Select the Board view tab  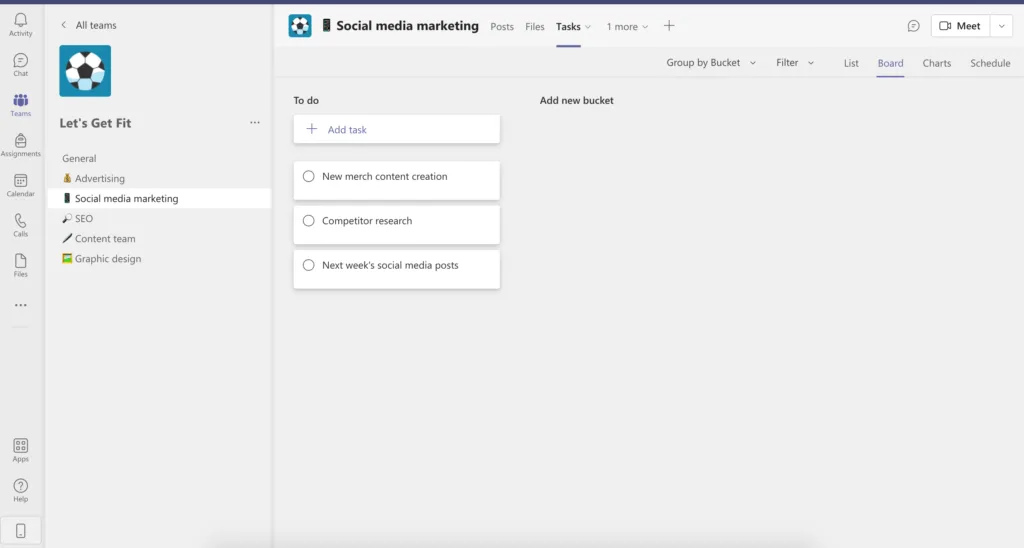coord(890,63)
